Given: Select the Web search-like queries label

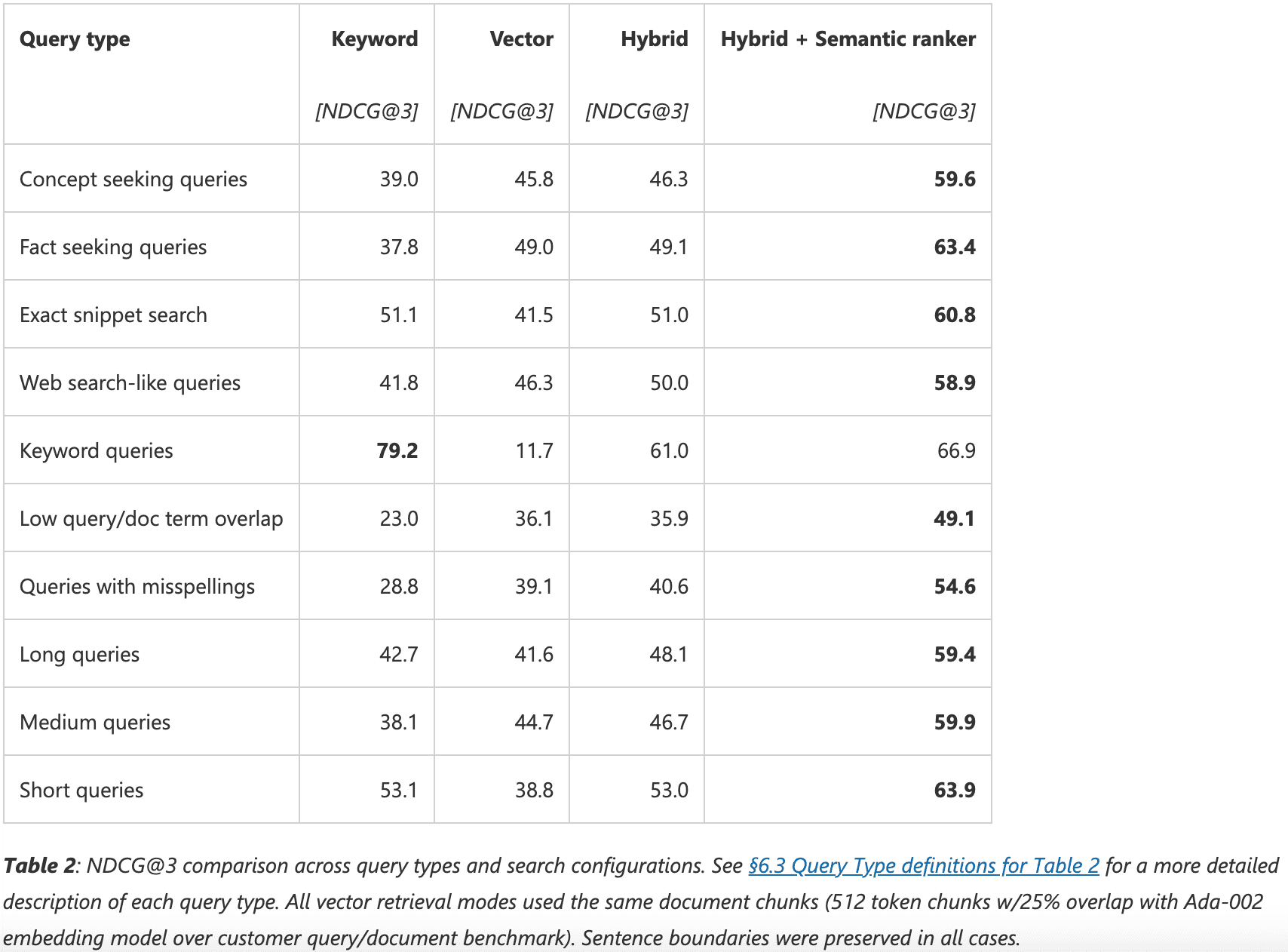Looking at the screenshot, I should click(130, 383).
